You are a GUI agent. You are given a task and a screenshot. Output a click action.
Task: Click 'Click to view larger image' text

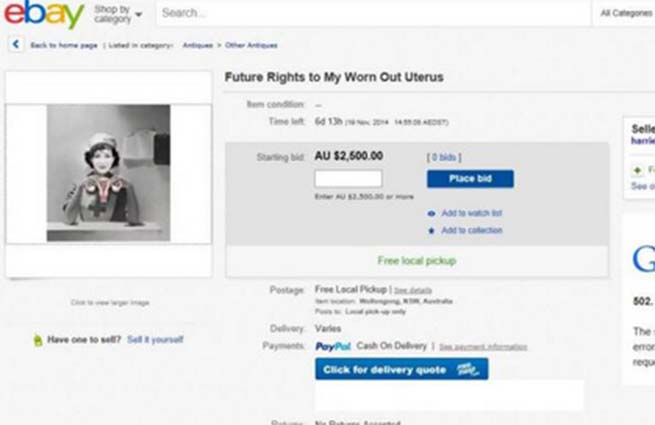click(x=109, y=302)
